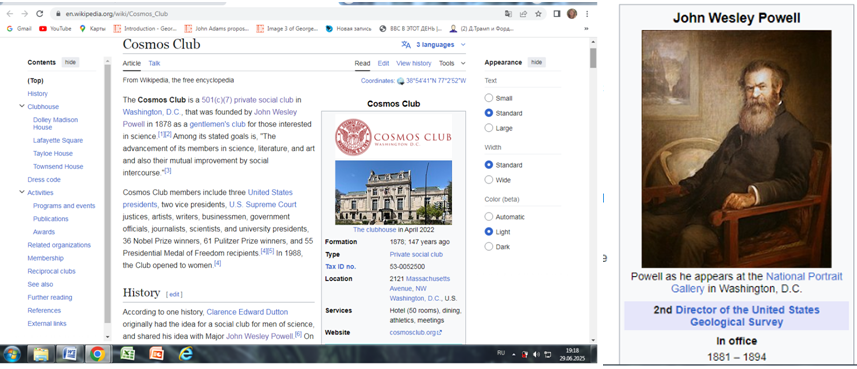The height and width of the screenshot is (369, 857).
Task: Open Chrome's three-dot menu
Action: click(588, 14)
